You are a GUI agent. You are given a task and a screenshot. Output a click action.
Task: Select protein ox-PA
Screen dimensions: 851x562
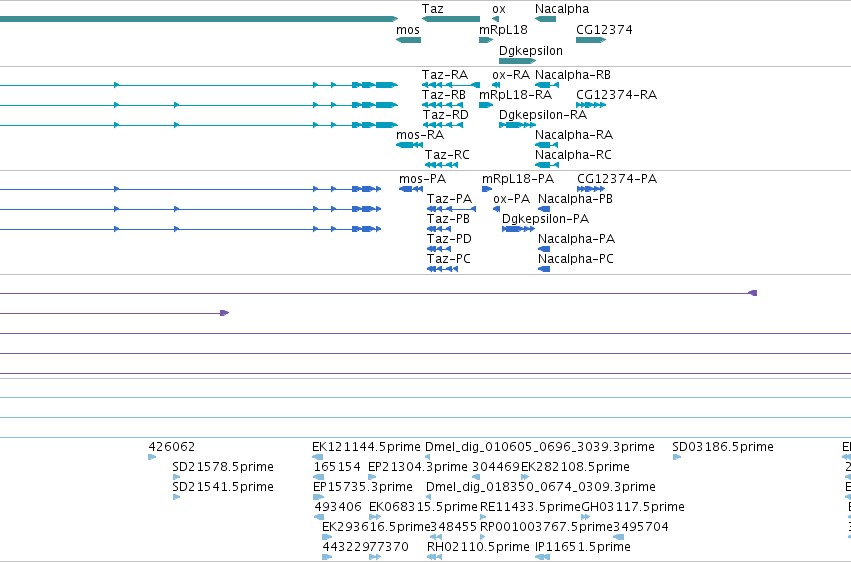(511, 199)
